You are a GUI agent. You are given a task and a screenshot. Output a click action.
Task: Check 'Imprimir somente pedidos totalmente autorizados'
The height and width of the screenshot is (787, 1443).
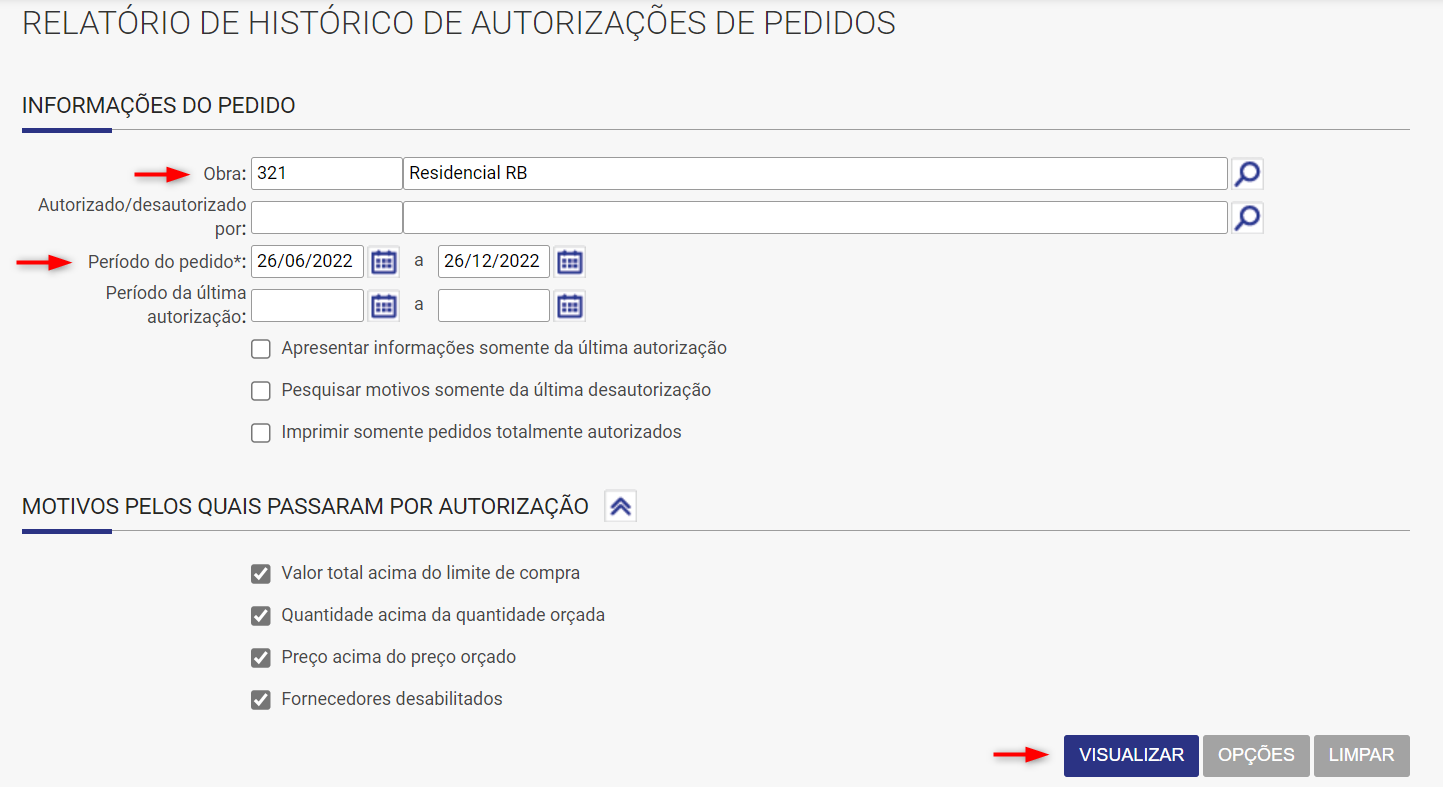coord(261,433)
